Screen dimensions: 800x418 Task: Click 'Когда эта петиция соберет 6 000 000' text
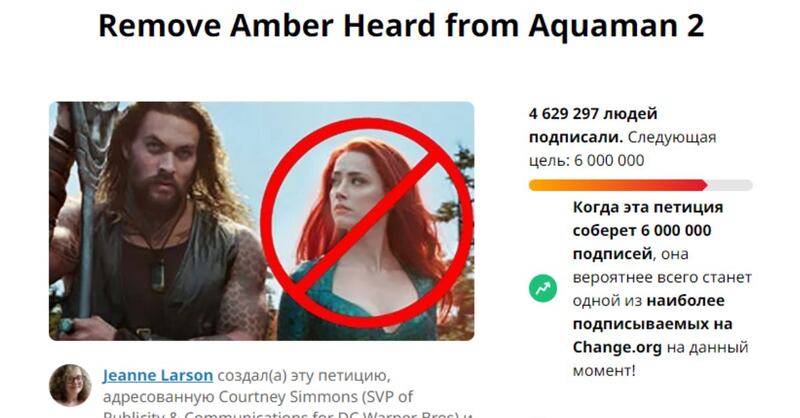[x=648, y=218]
